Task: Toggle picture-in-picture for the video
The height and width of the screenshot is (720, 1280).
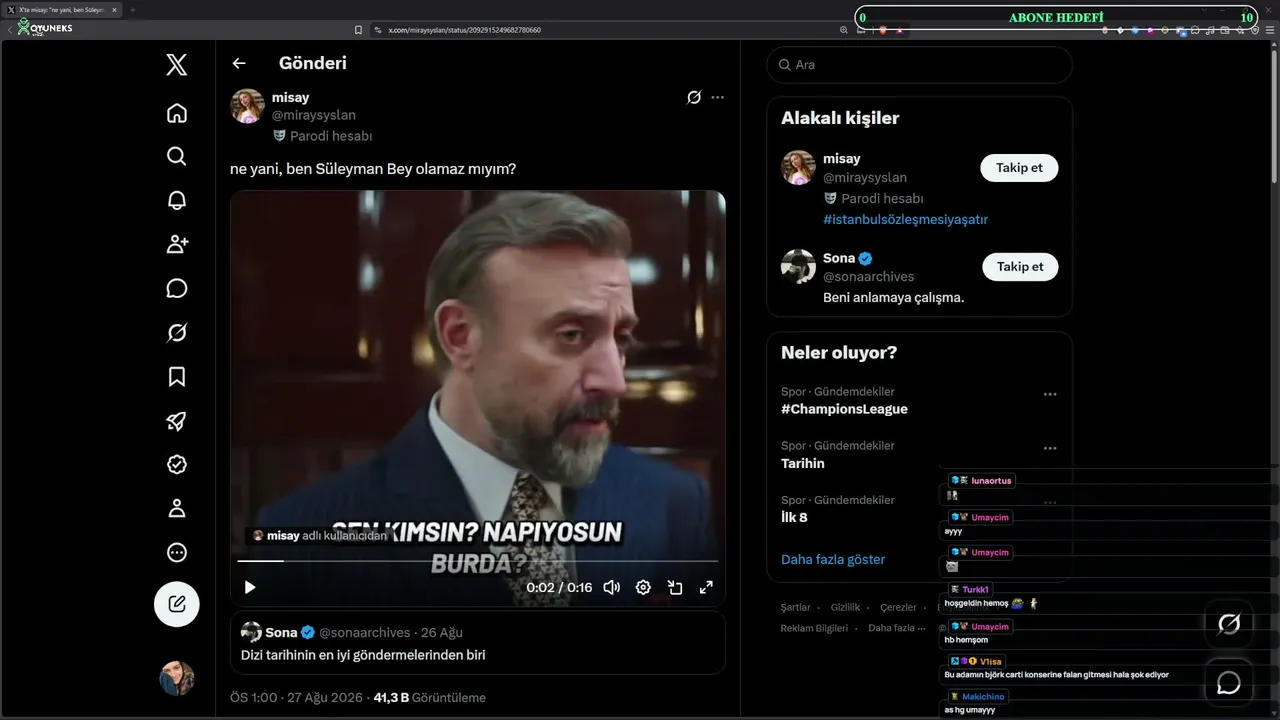Action: (x=675, y=588)
